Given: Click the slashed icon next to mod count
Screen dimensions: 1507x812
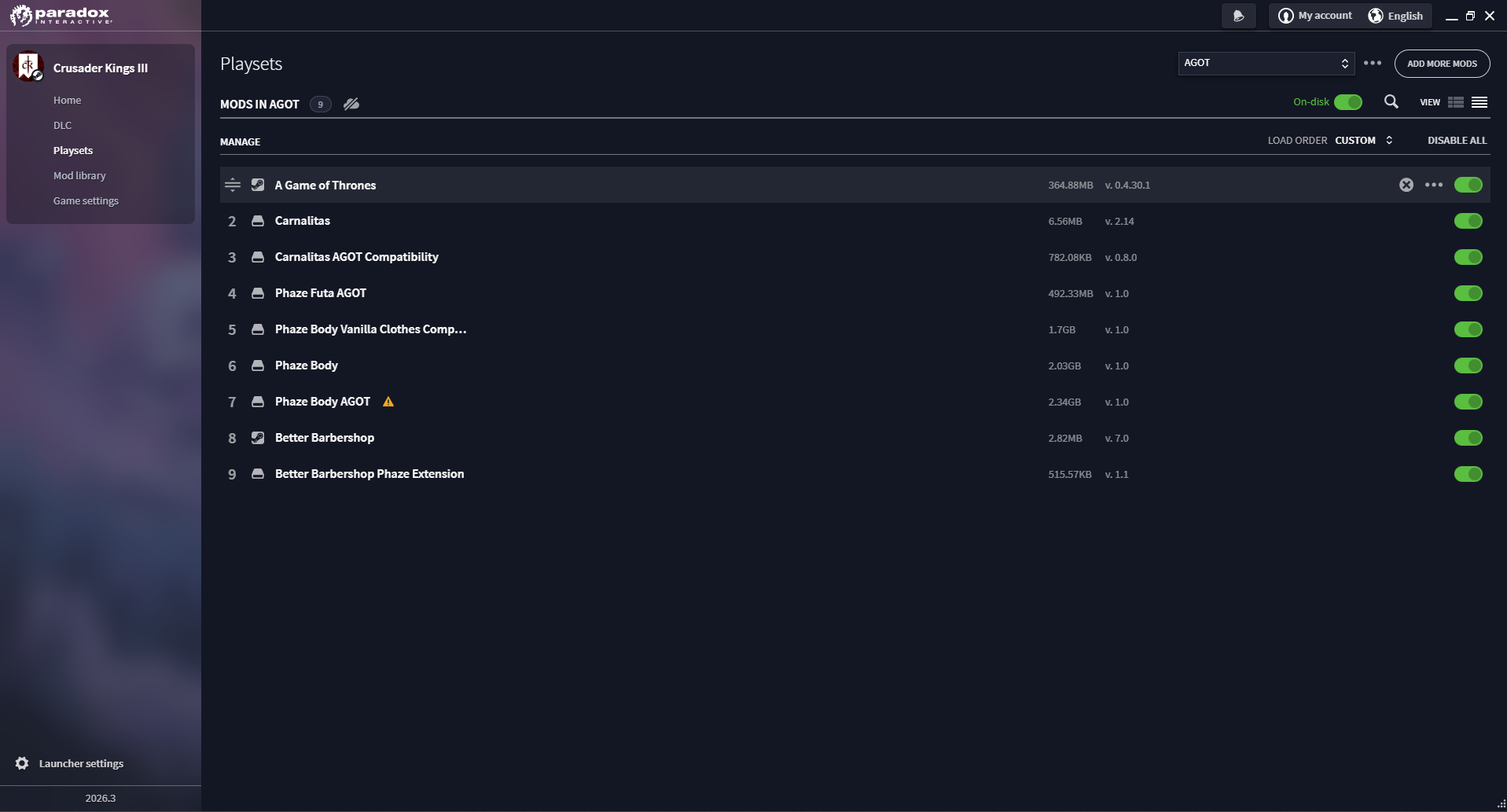Looking at the screenshot, I should 351,104.
